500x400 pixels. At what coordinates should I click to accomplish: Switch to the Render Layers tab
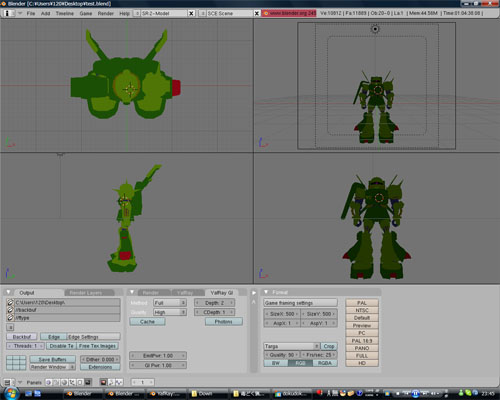[x=86, y=293]
